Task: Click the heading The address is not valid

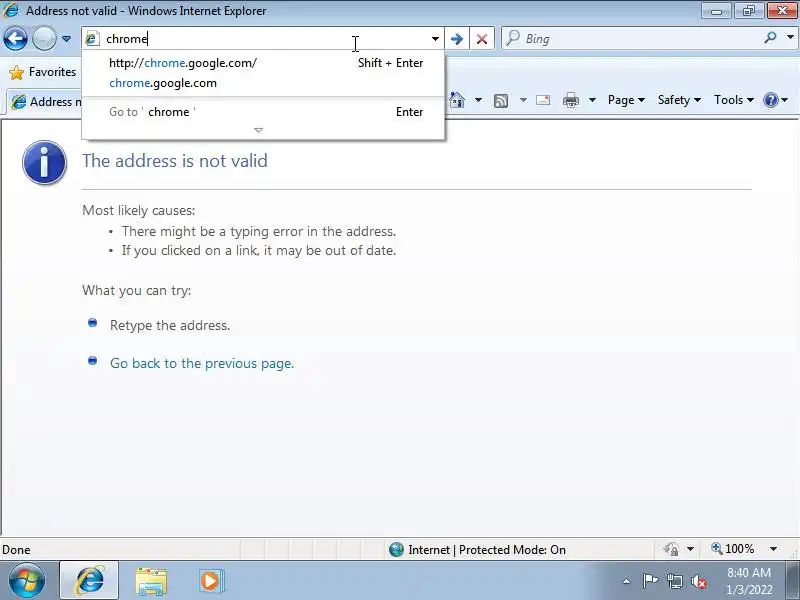Action: coord(175,161)
